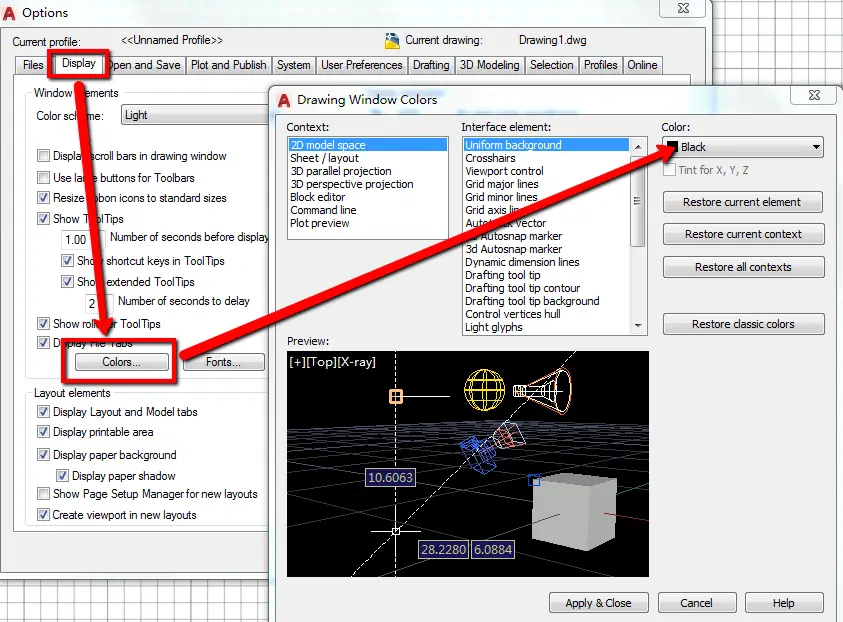Click the AutoCAD icon on Drawing Window Colors title bar

click(285, 97)
